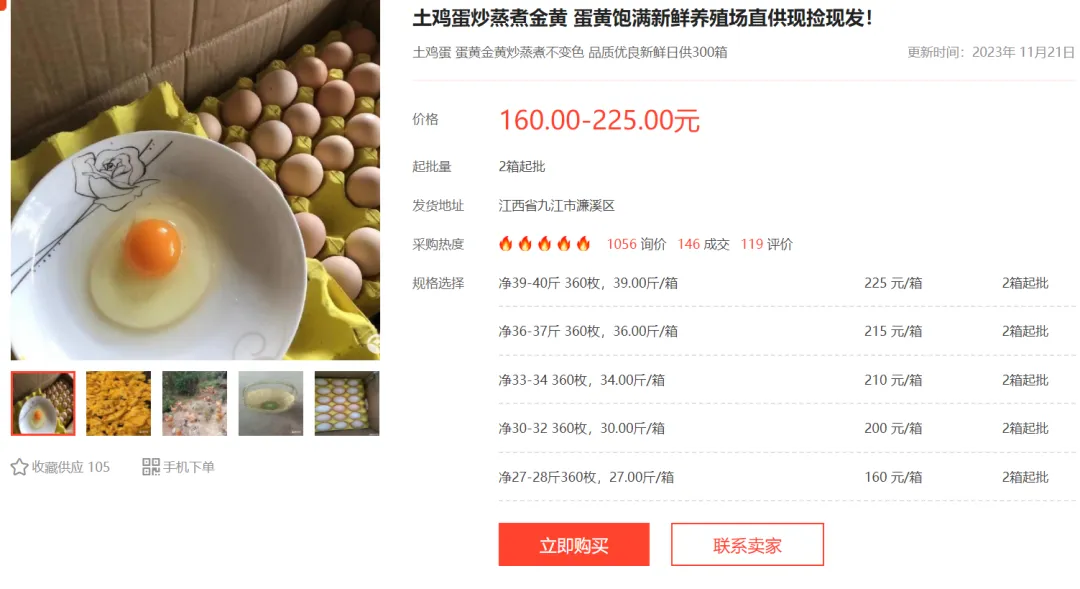Click the large main egg product image
Screen dimensions: 1080x589
(x=195, y=180)
